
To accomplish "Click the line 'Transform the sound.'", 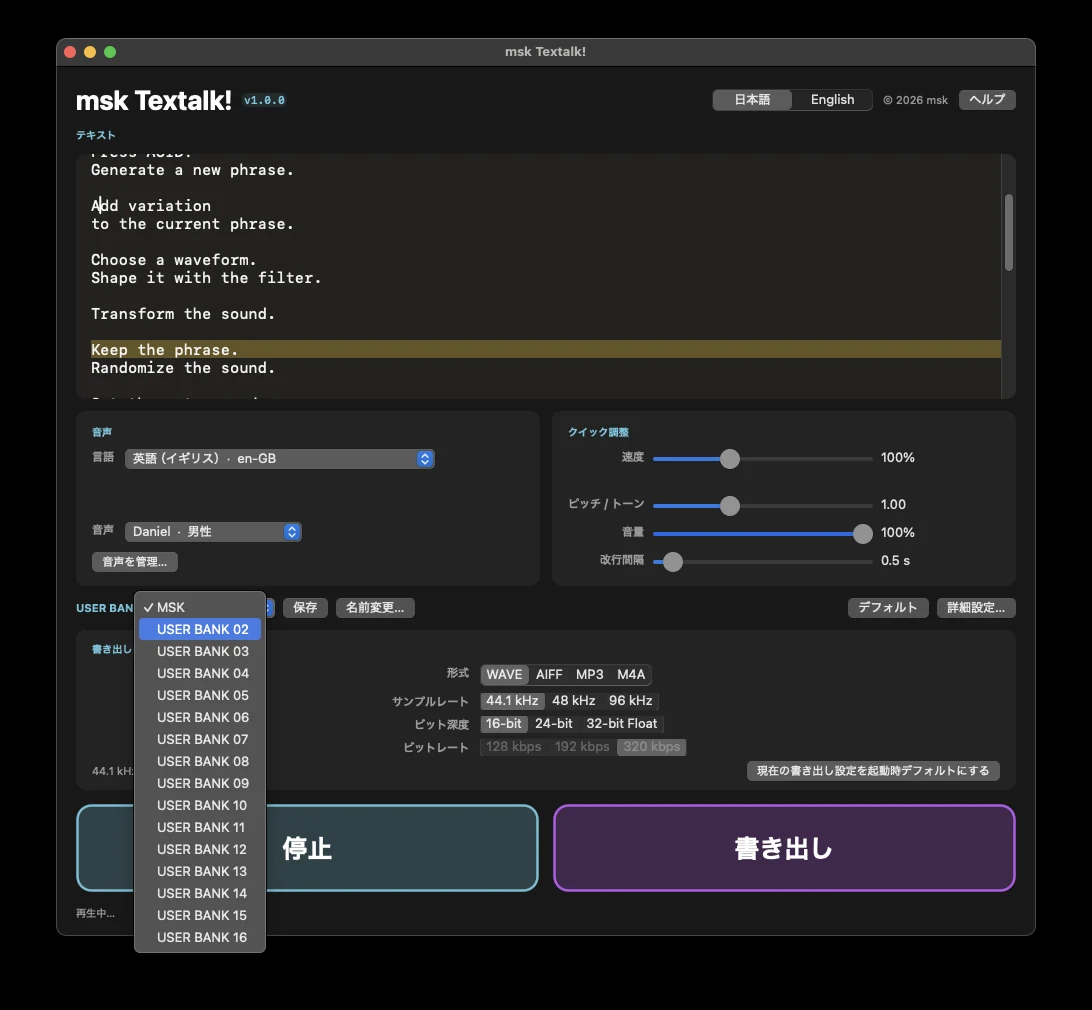I will pyautogui.click(x=183, y=314).
